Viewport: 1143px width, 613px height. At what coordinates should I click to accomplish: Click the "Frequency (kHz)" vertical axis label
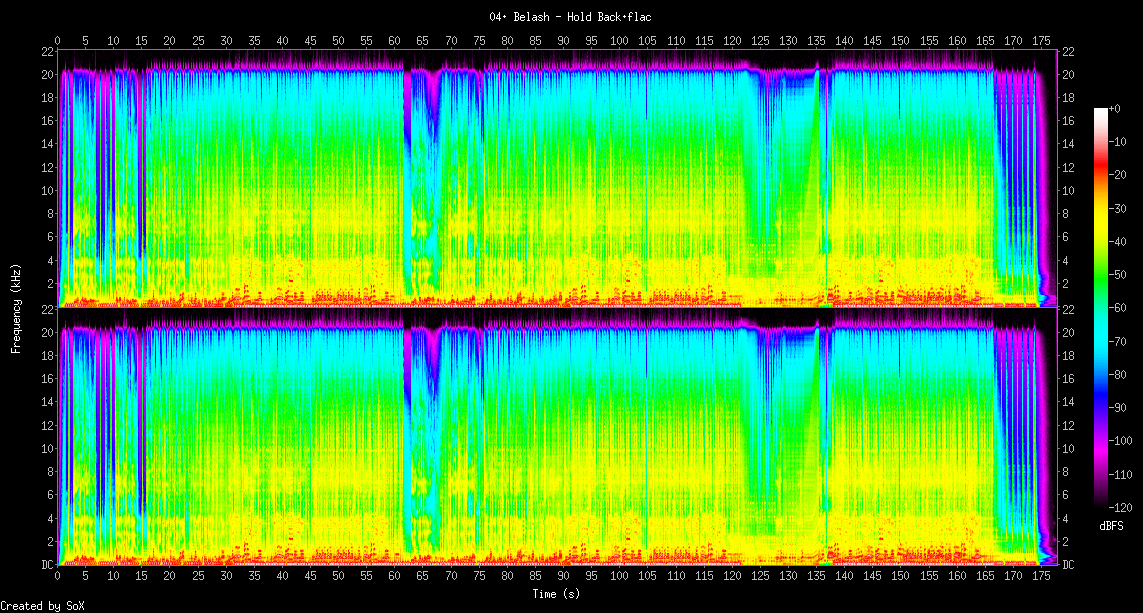16,307
